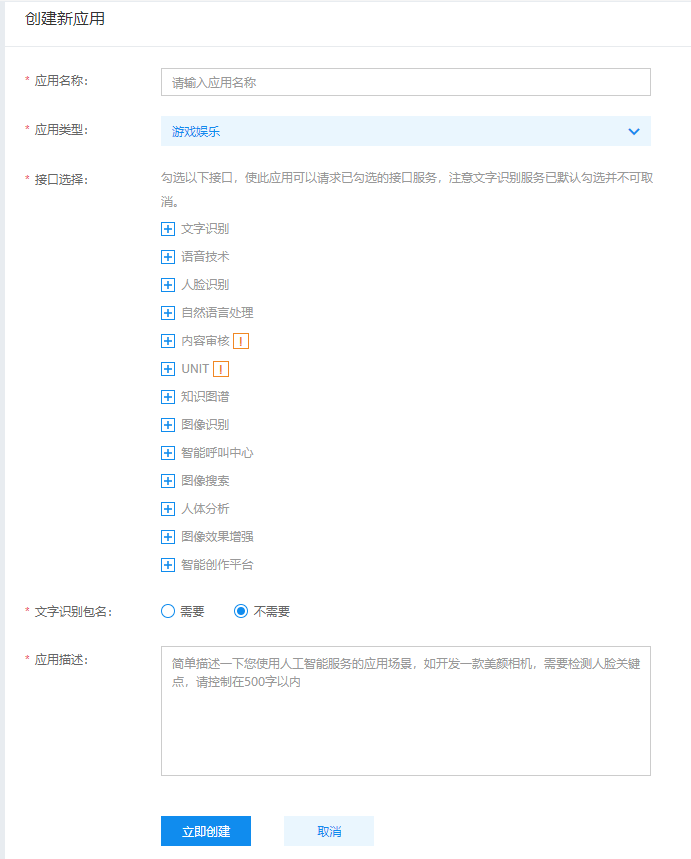
Task: Click the 取消 button
Action: (329, 831)
